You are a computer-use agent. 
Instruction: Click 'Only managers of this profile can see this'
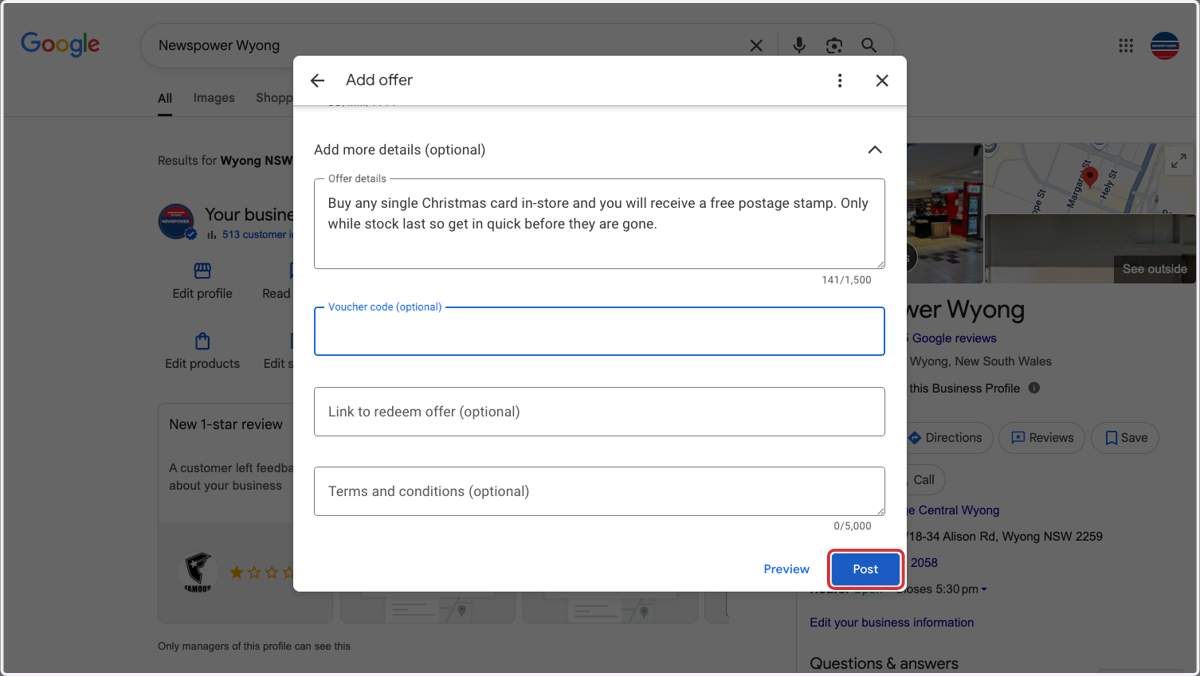(254, 646)
